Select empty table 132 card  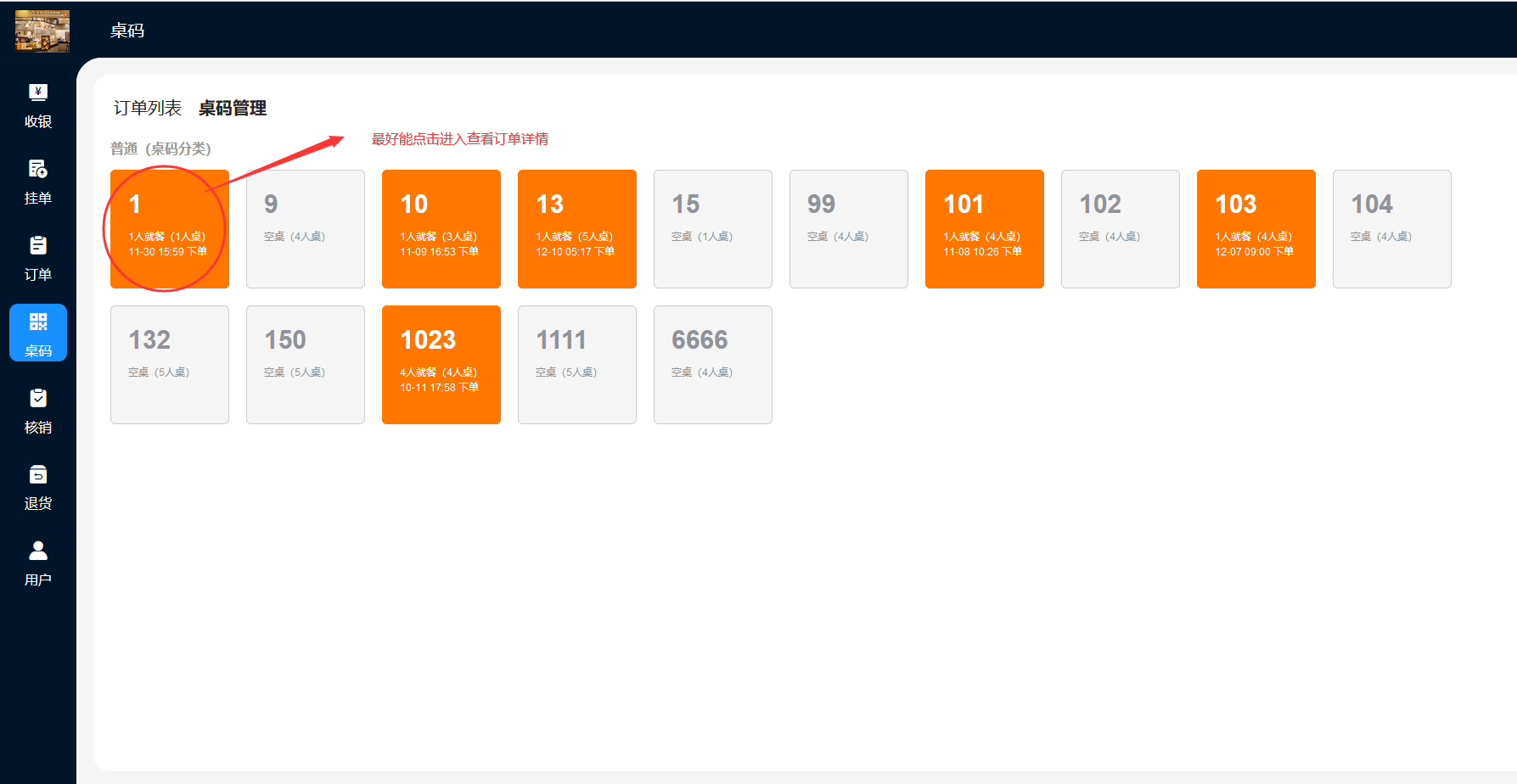pos(170,365)
